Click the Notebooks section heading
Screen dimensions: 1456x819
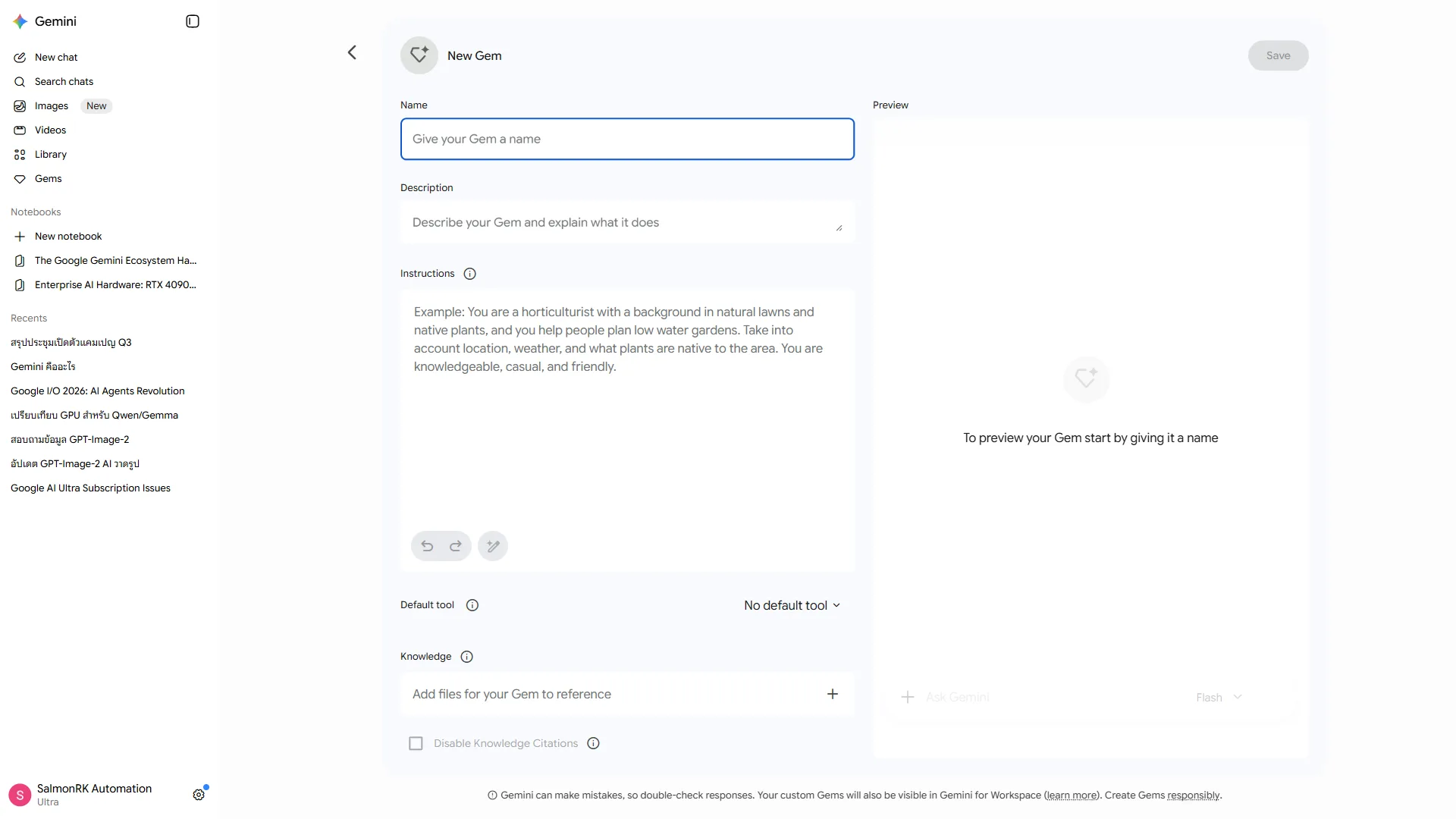[36, 212]
